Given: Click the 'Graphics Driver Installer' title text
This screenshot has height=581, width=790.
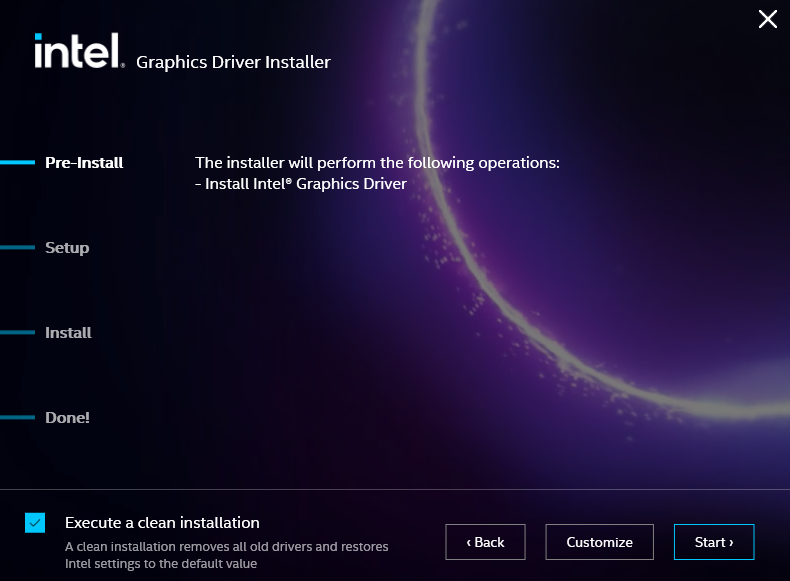Looking at the screenshot, I should coord(233,63).
